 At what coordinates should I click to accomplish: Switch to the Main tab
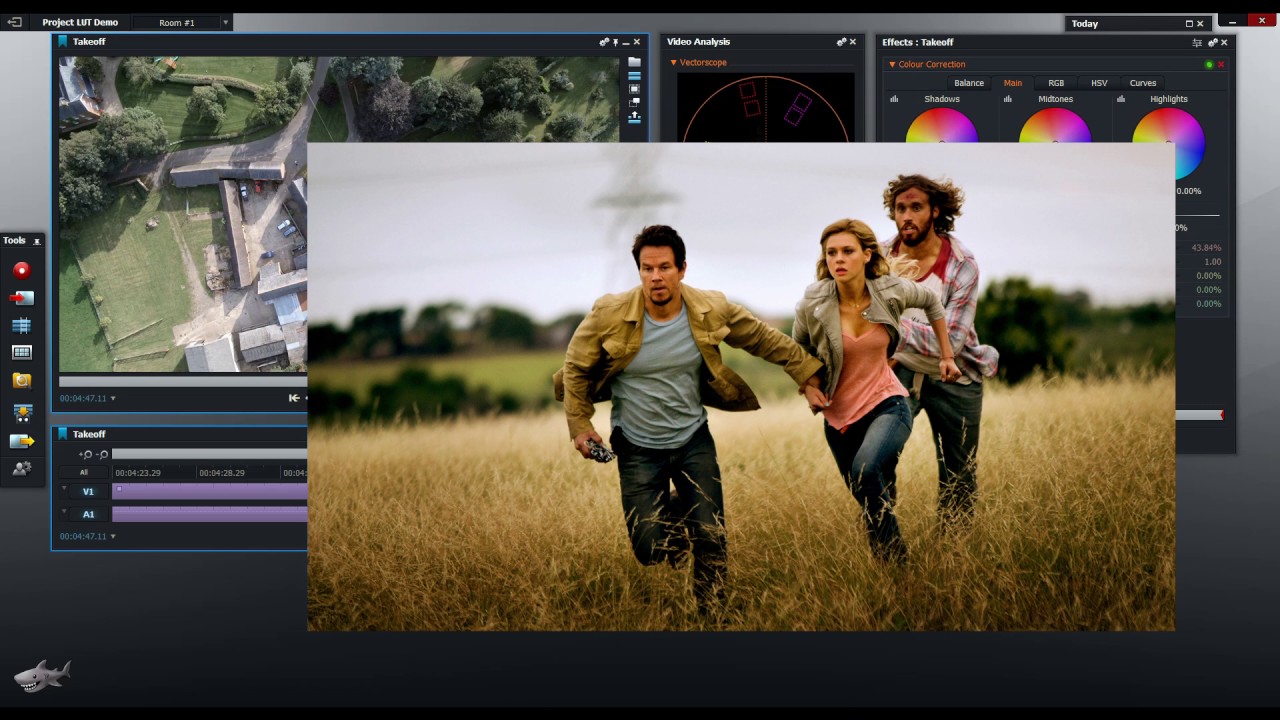pos(1013,83)
